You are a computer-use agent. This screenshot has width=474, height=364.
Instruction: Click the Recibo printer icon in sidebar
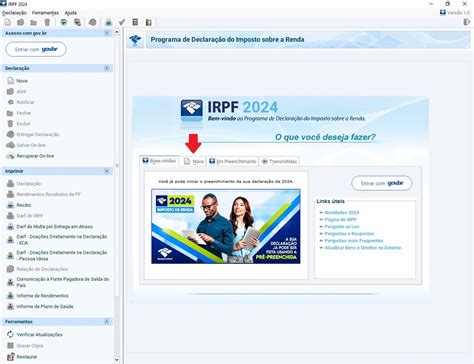11,205
